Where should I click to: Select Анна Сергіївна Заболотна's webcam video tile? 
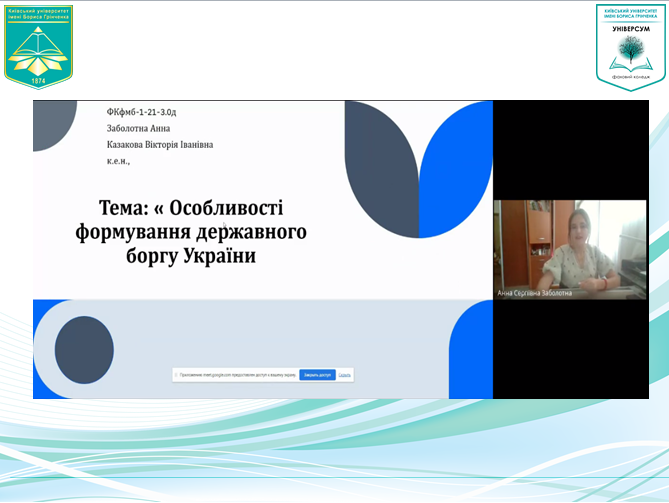[570, 250]
